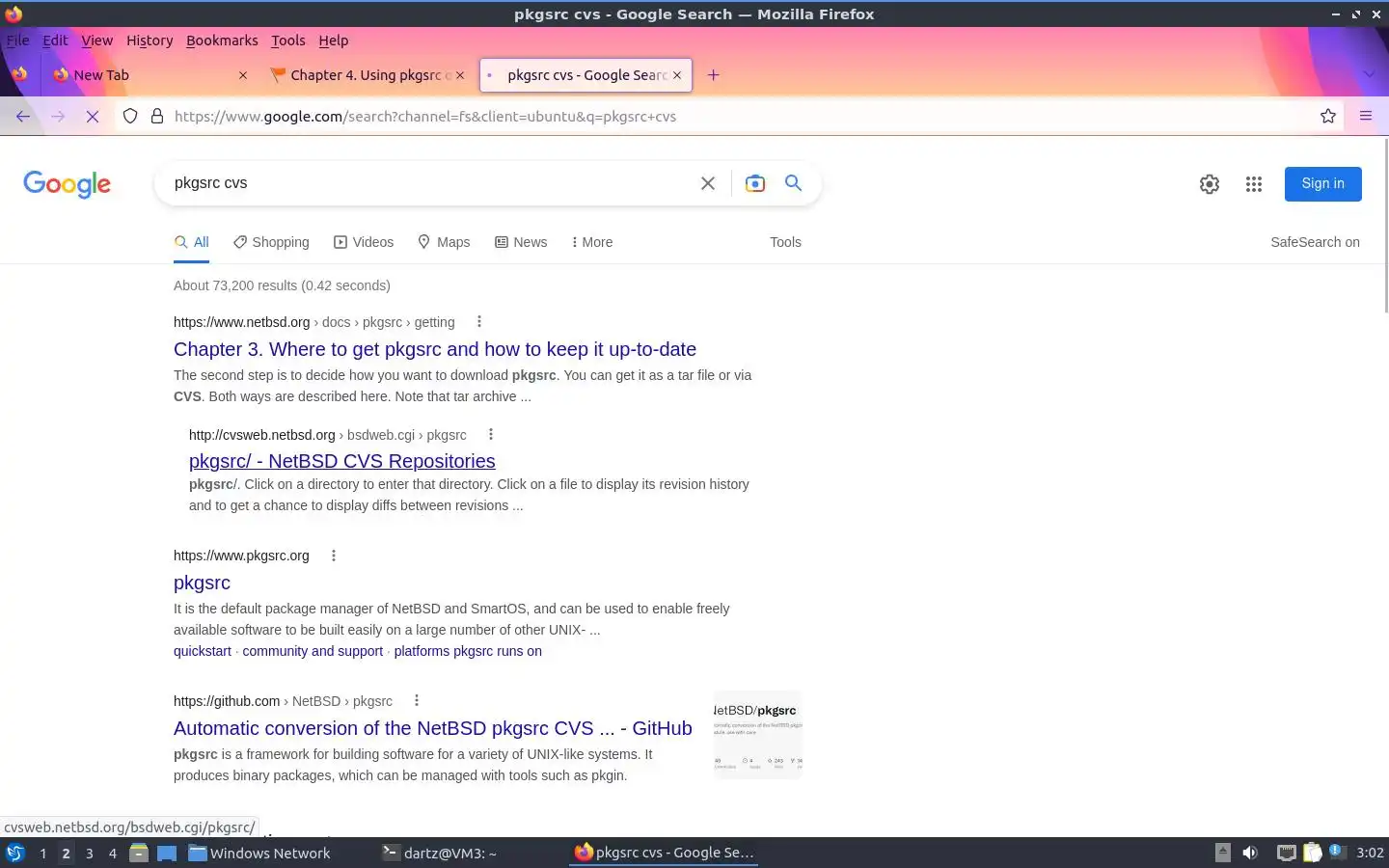Open dartz@VM3 terminal taskbar window
The height and width of the screenshot is (868, 1389).
[x=440, y=853]
